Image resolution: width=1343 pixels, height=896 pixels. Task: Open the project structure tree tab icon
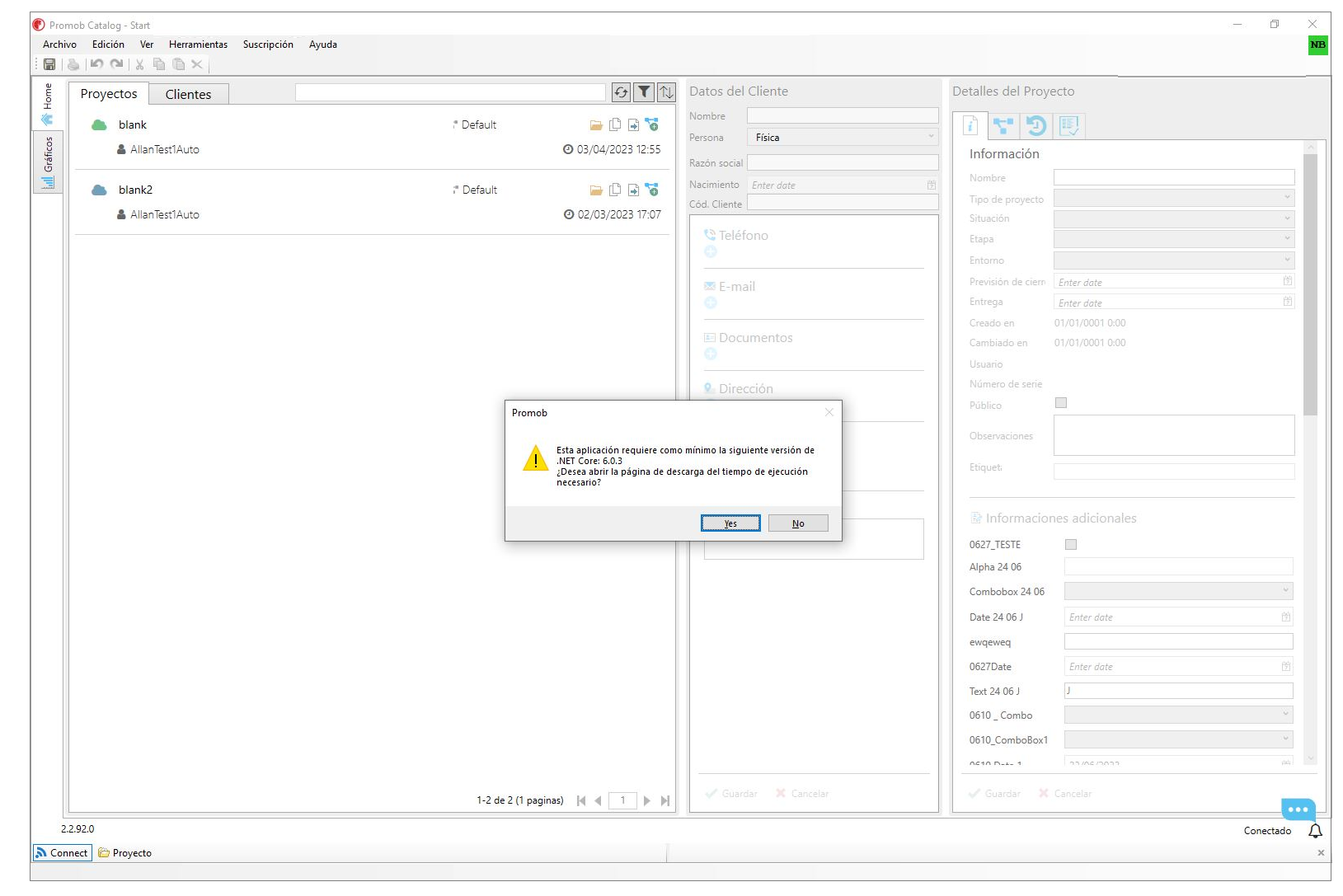coord(1003,125)
